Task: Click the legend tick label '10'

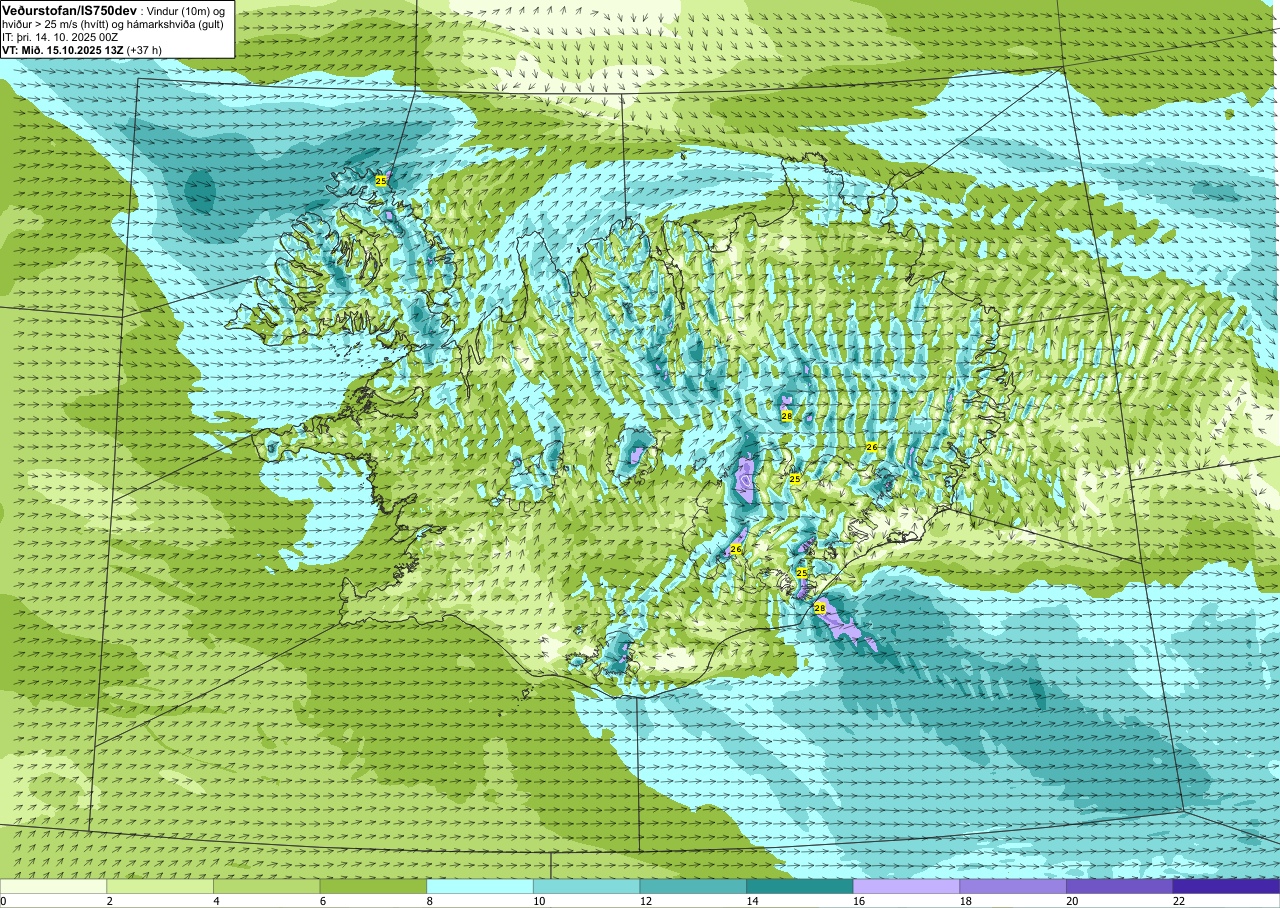Action: [538, 901]
